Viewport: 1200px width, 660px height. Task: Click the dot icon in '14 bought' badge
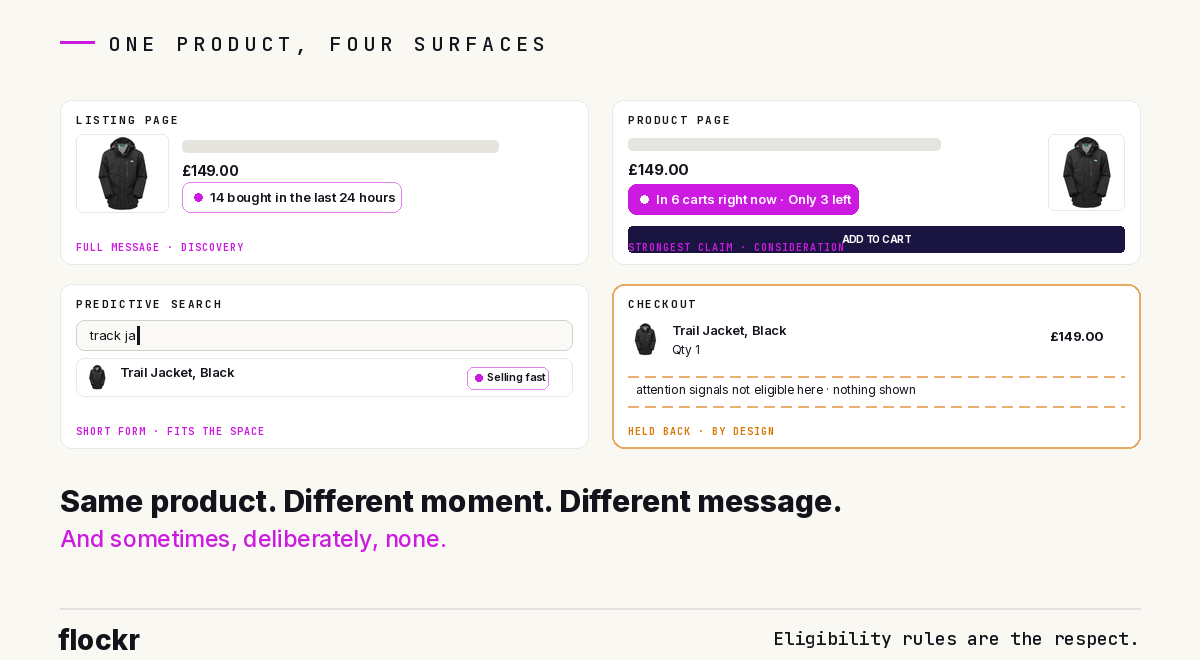tap(198, 198)
